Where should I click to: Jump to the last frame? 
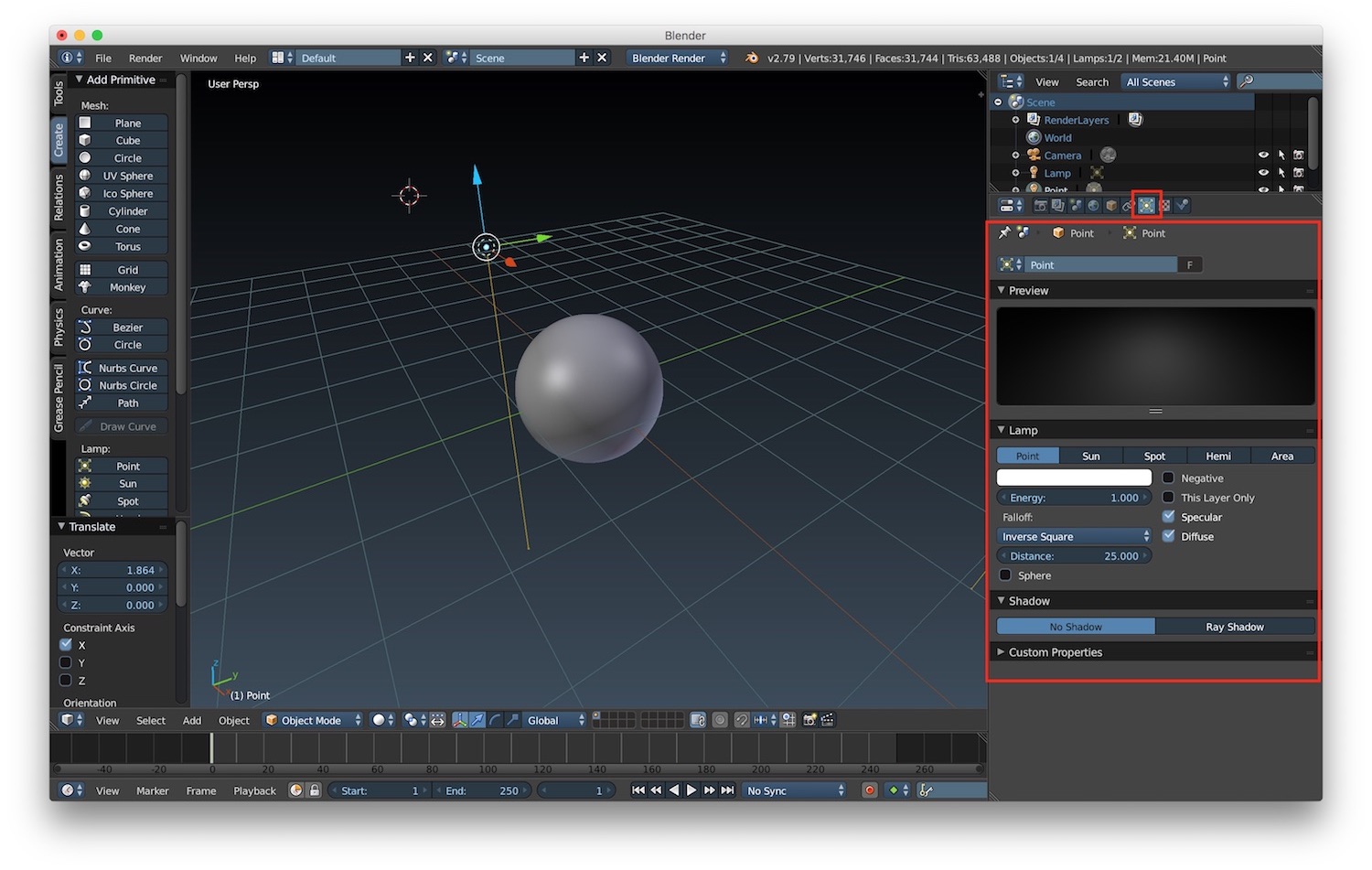[x=727, y=790]
